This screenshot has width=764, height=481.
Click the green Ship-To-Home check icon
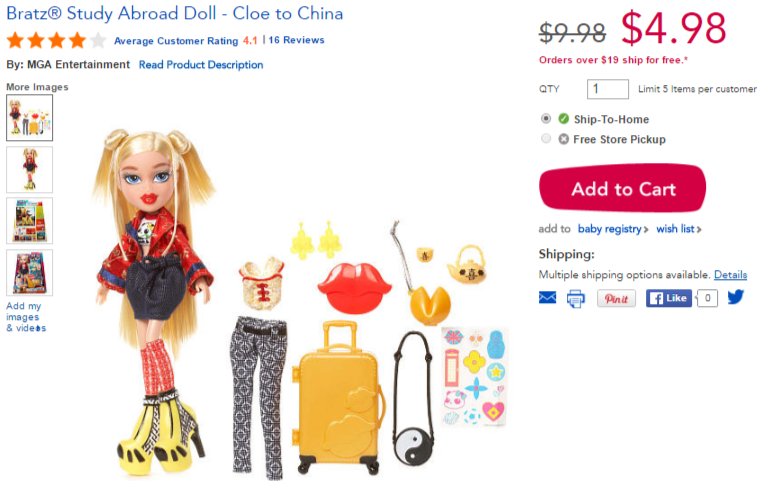[x=564, y=118]
